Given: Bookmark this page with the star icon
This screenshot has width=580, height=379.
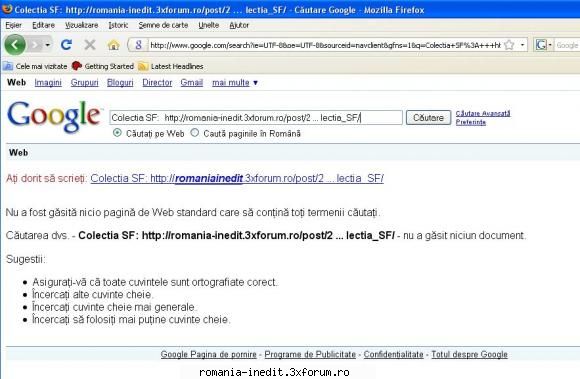Looking at the screenshot, I should click(509, 45).
